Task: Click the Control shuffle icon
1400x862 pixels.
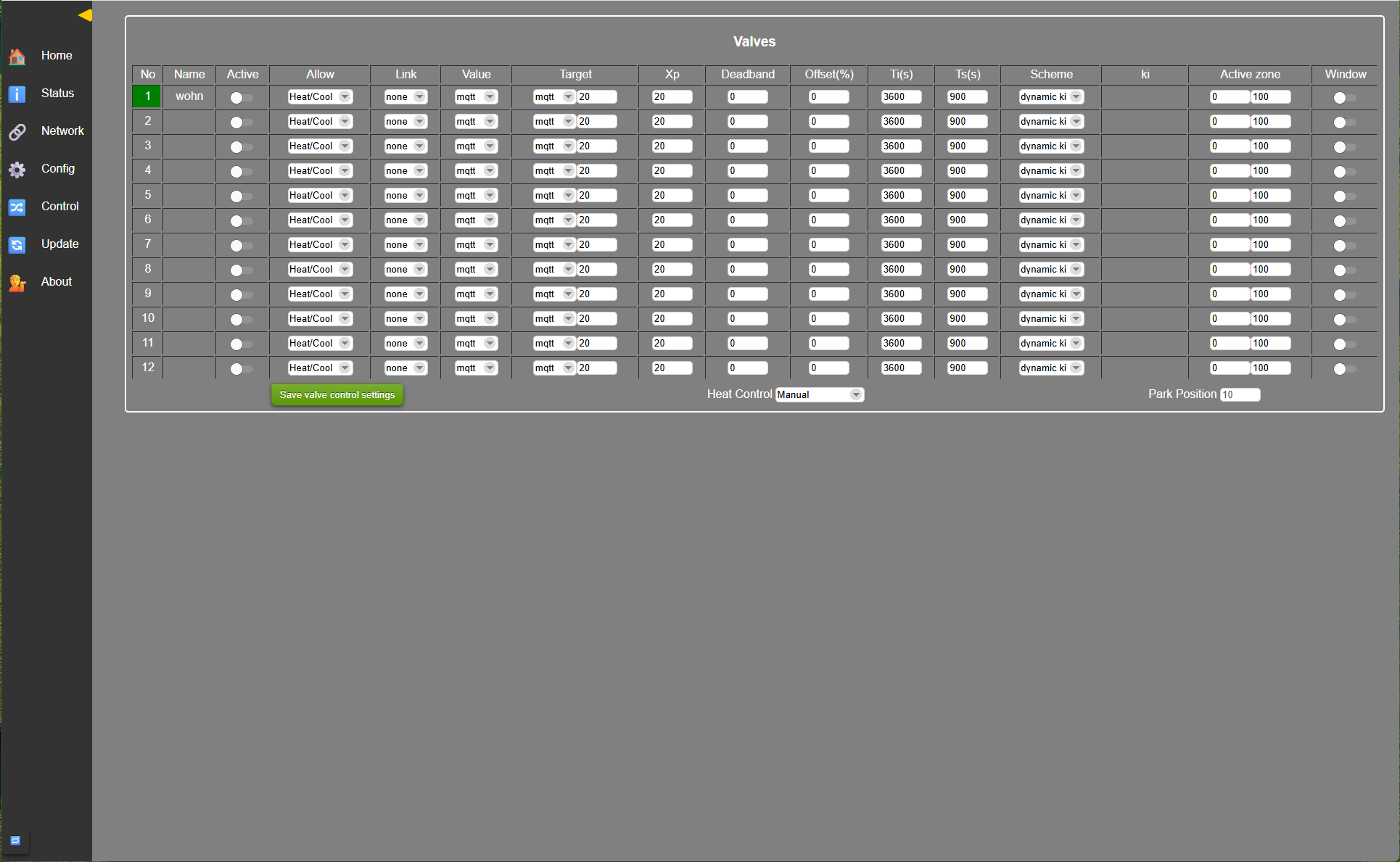Action: 17,207
